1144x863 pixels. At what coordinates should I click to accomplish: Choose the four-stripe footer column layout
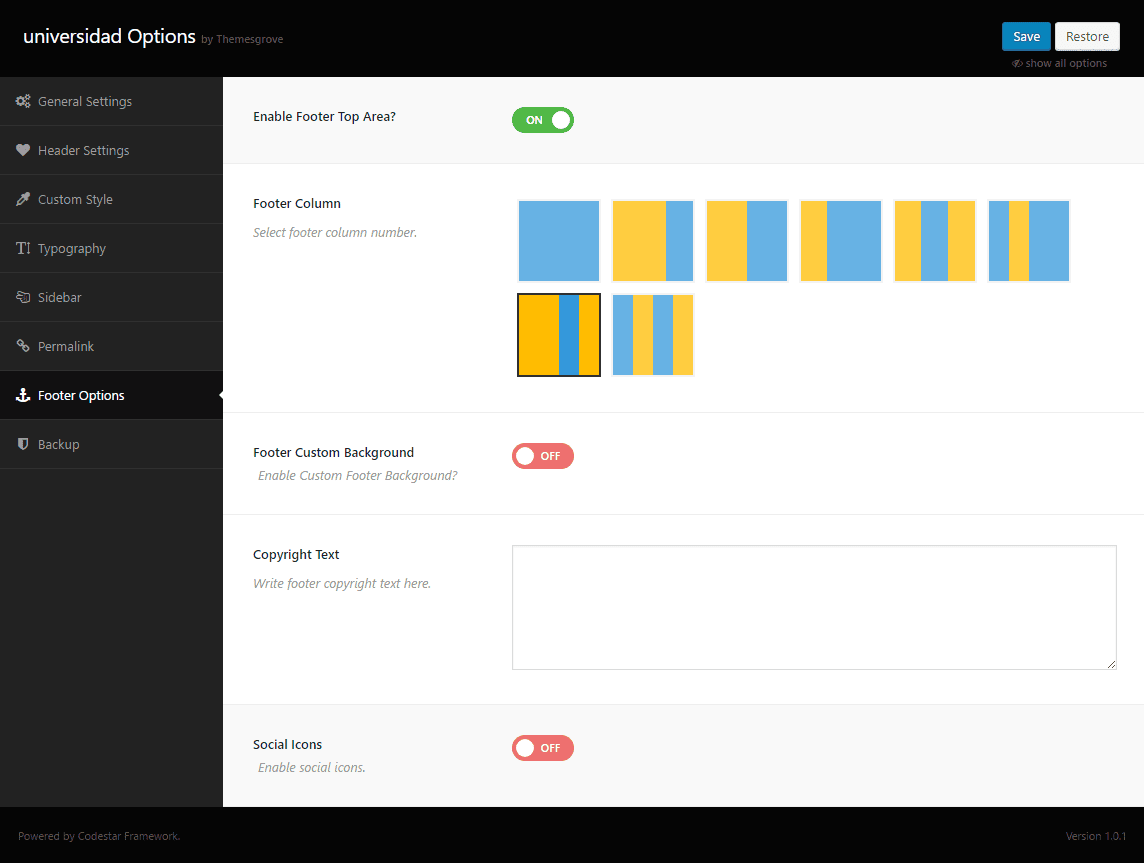(653, 335)
